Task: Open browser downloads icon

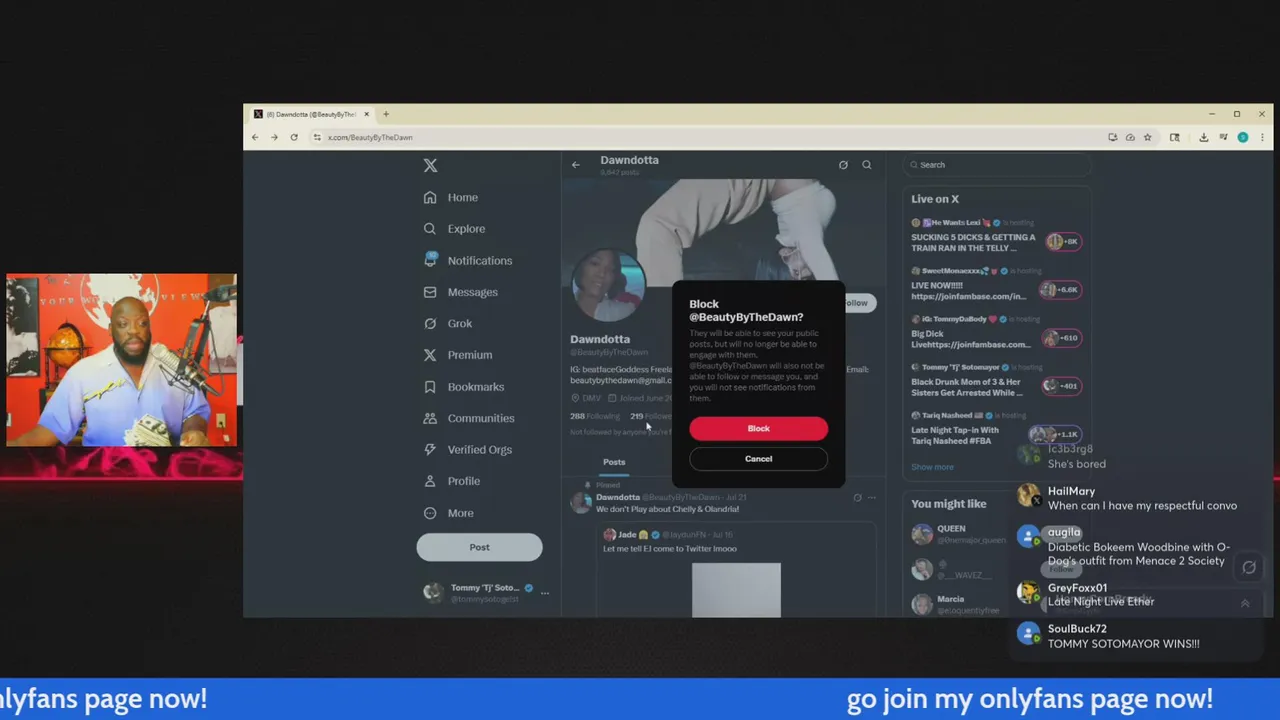Action: pyautogui.click(x=1203, y=137)
